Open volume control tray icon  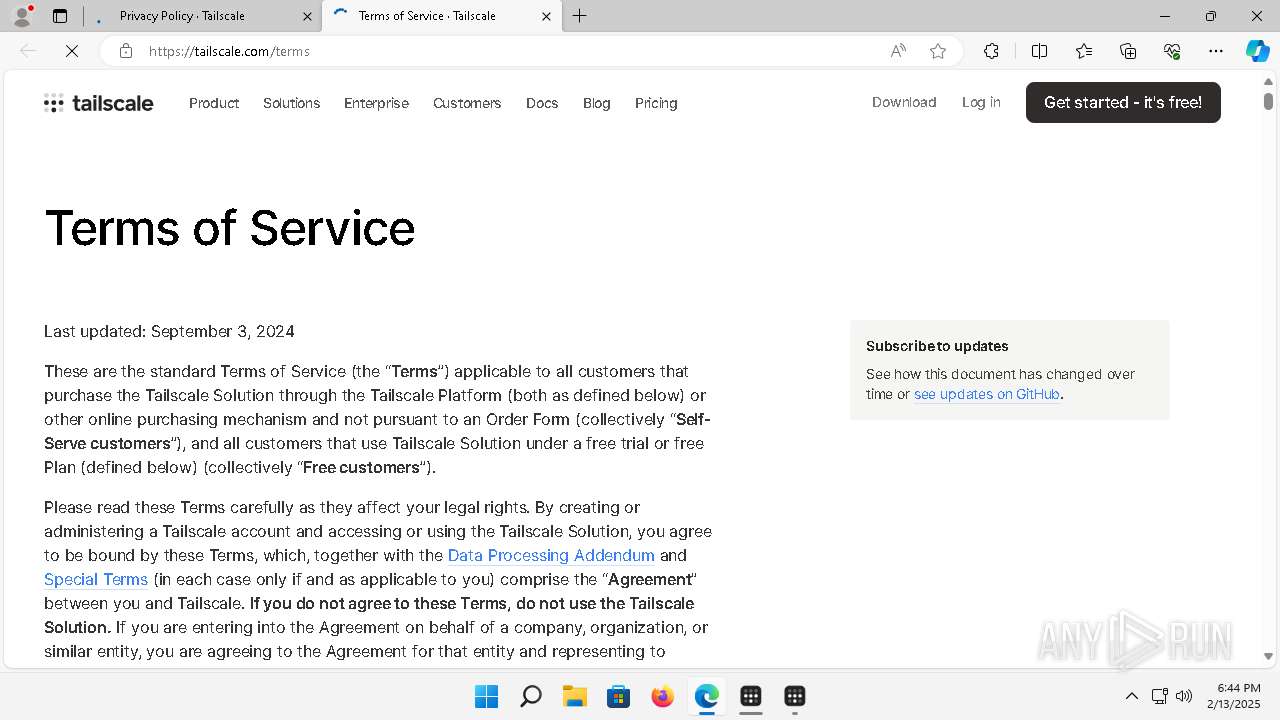click(x=1184, y=696)
